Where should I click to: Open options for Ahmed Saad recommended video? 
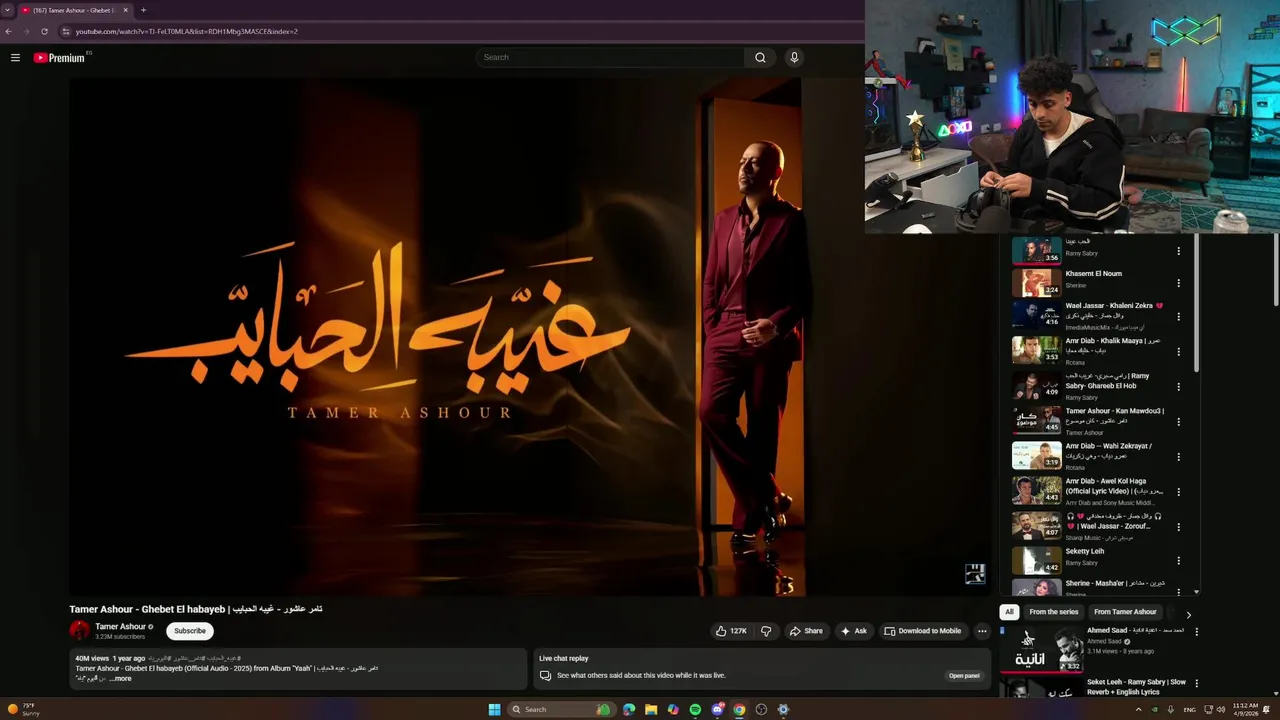click(1196, 632)
